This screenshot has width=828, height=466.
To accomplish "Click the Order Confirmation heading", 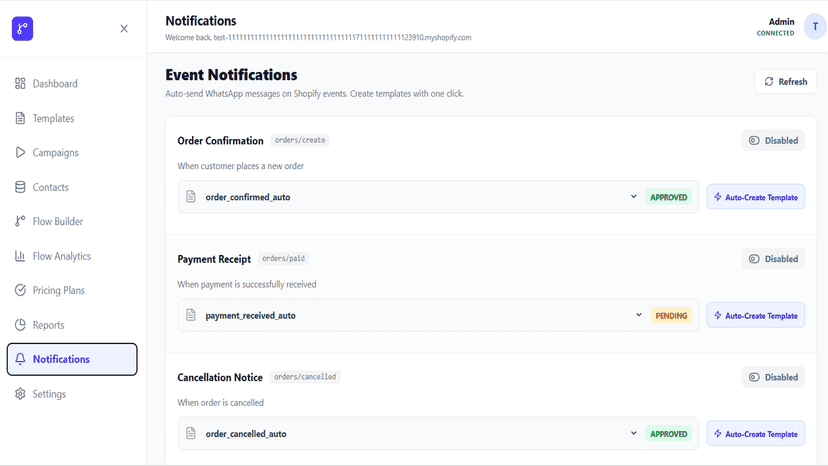I will (220, 141).
